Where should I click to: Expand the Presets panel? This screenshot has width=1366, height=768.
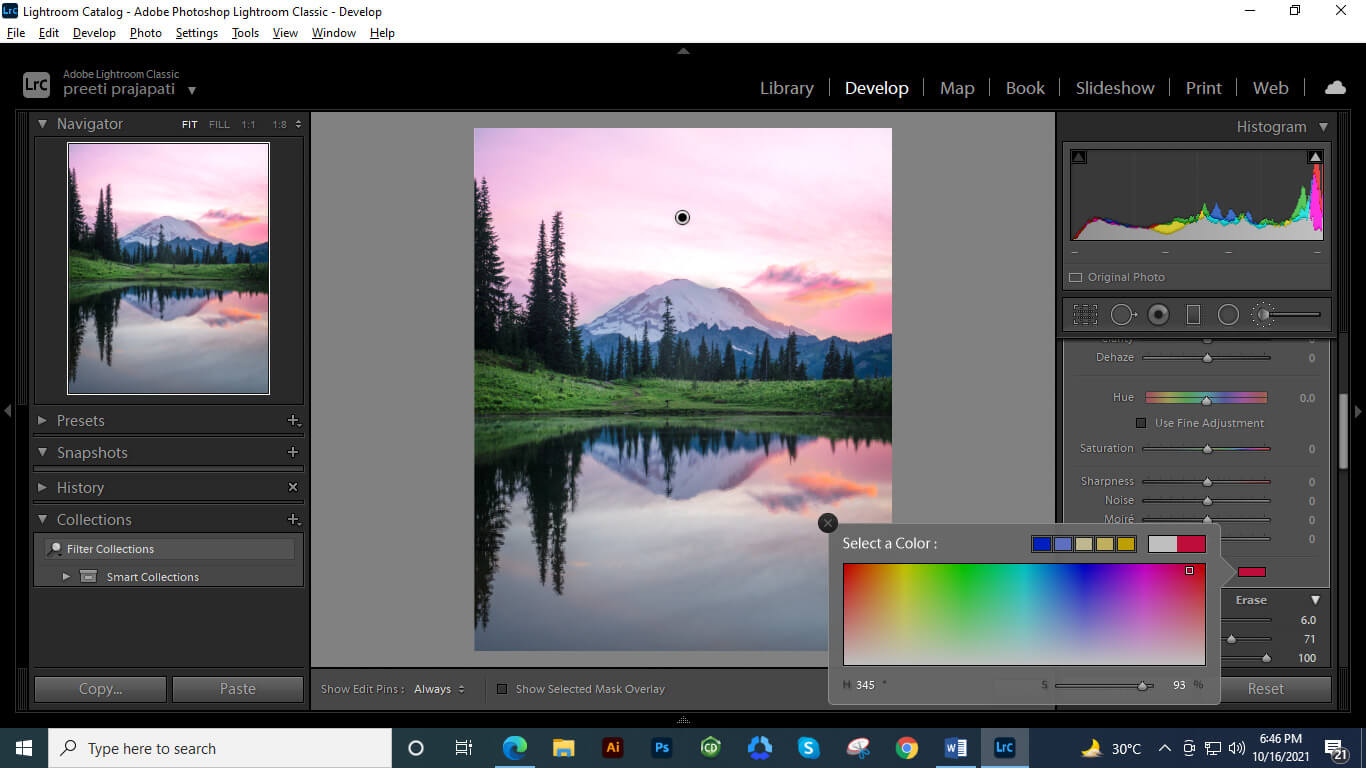(41, 421)
